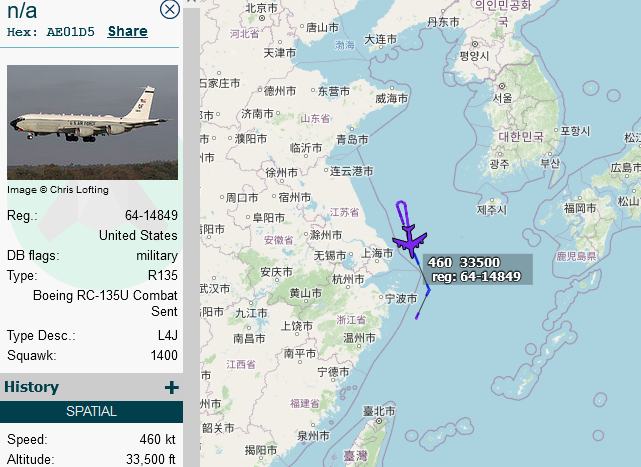Select the purple aircraft icon on map
The image size is (641, 467).
[410, 240]
